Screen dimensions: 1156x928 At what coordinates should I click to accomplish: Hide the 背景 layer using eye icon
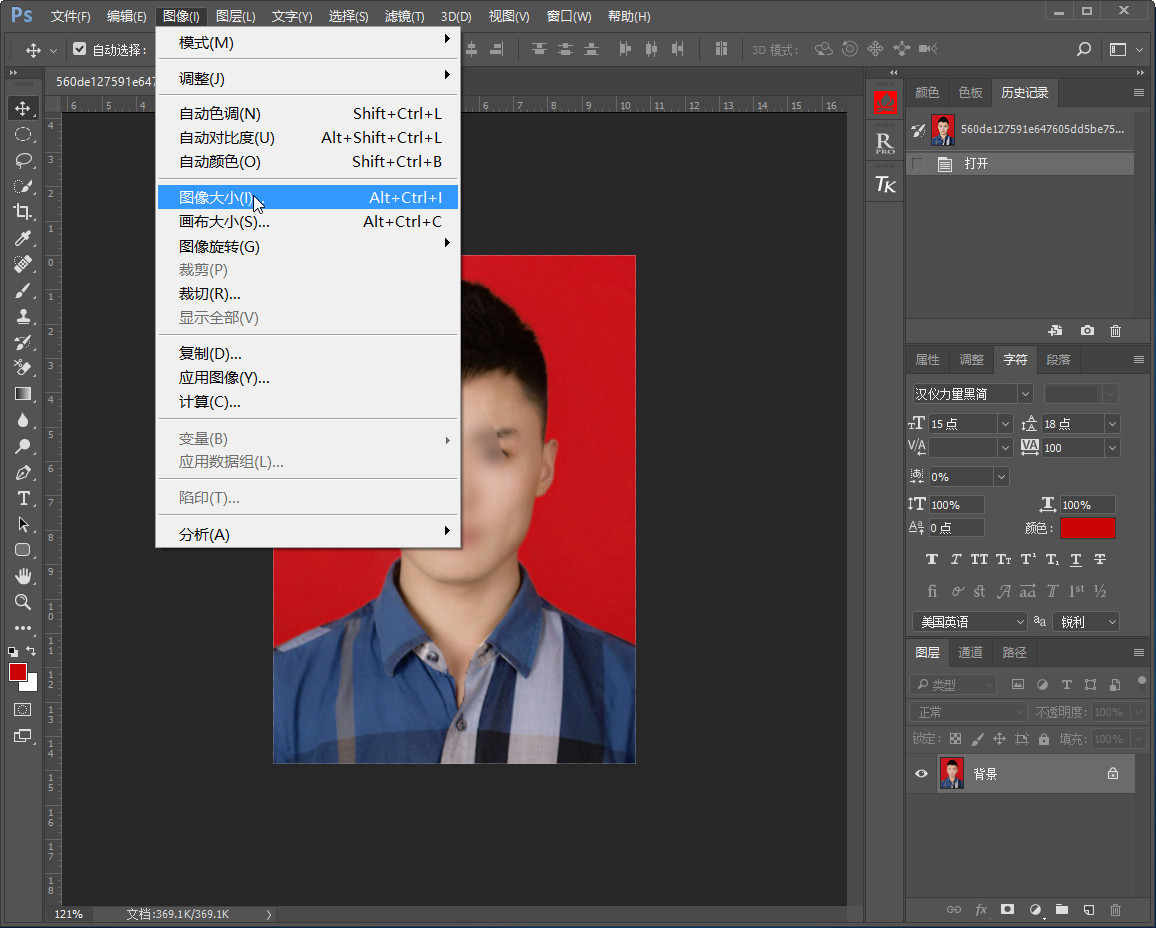pos(922,774)
